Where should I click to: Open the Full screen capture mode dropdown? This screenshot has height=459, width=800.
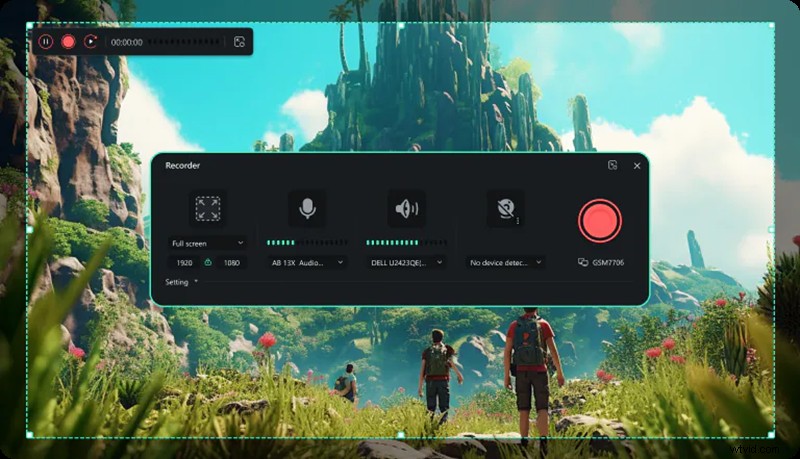point(207,242)
